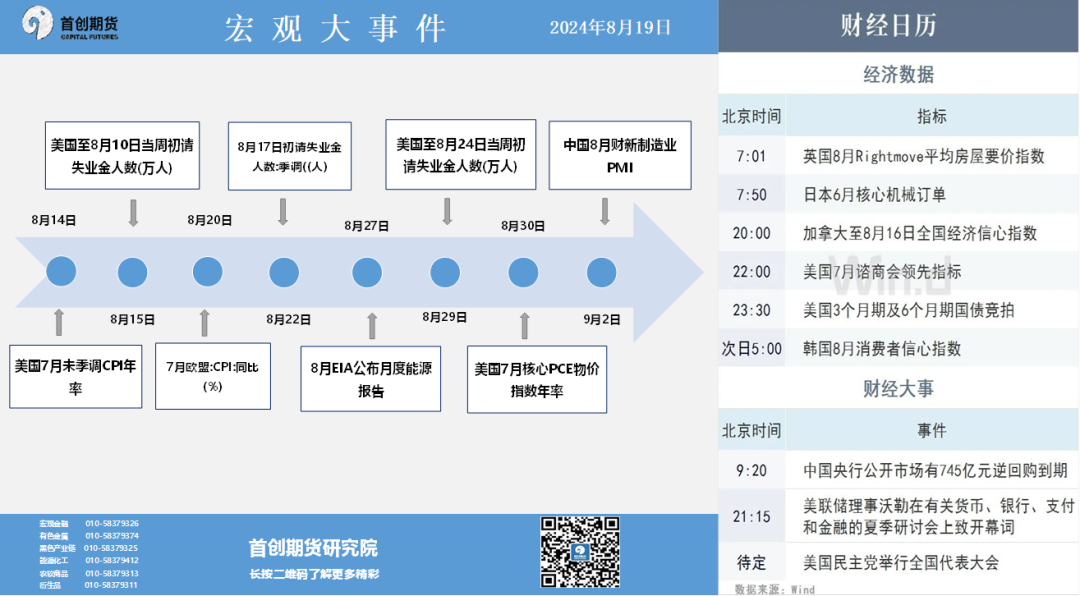Click the 首创期货 Capital Futures logo
Viewport: 1080px width, 596px height.
70,24
